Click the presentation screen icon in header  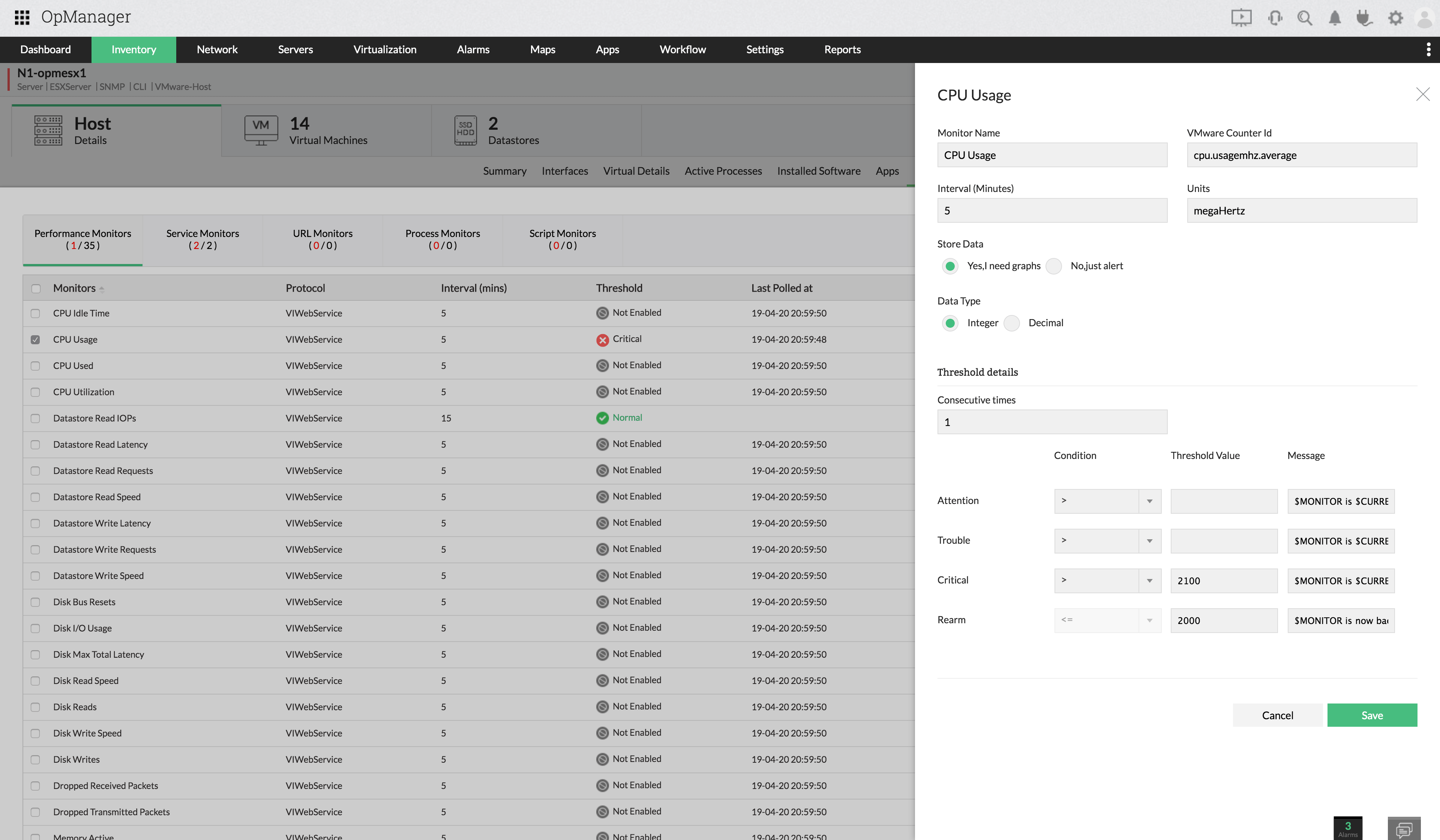[1240, 18]
